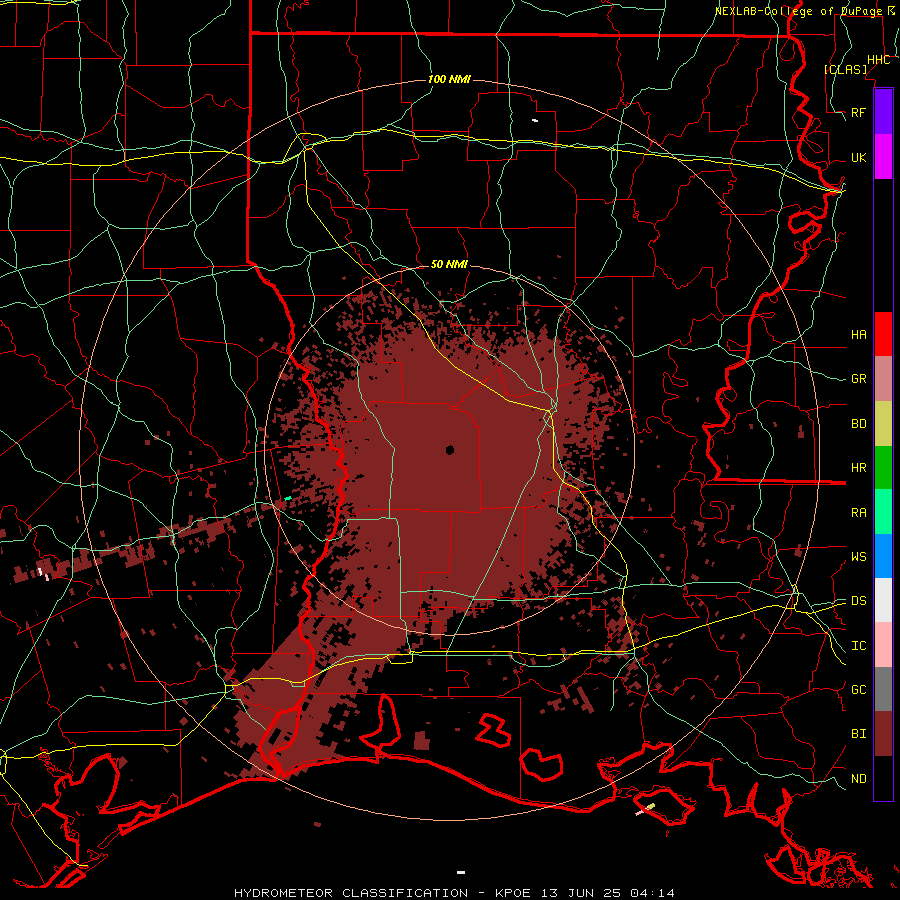
Task: Pick the dark green HR legend swatch
Action: 883,468
